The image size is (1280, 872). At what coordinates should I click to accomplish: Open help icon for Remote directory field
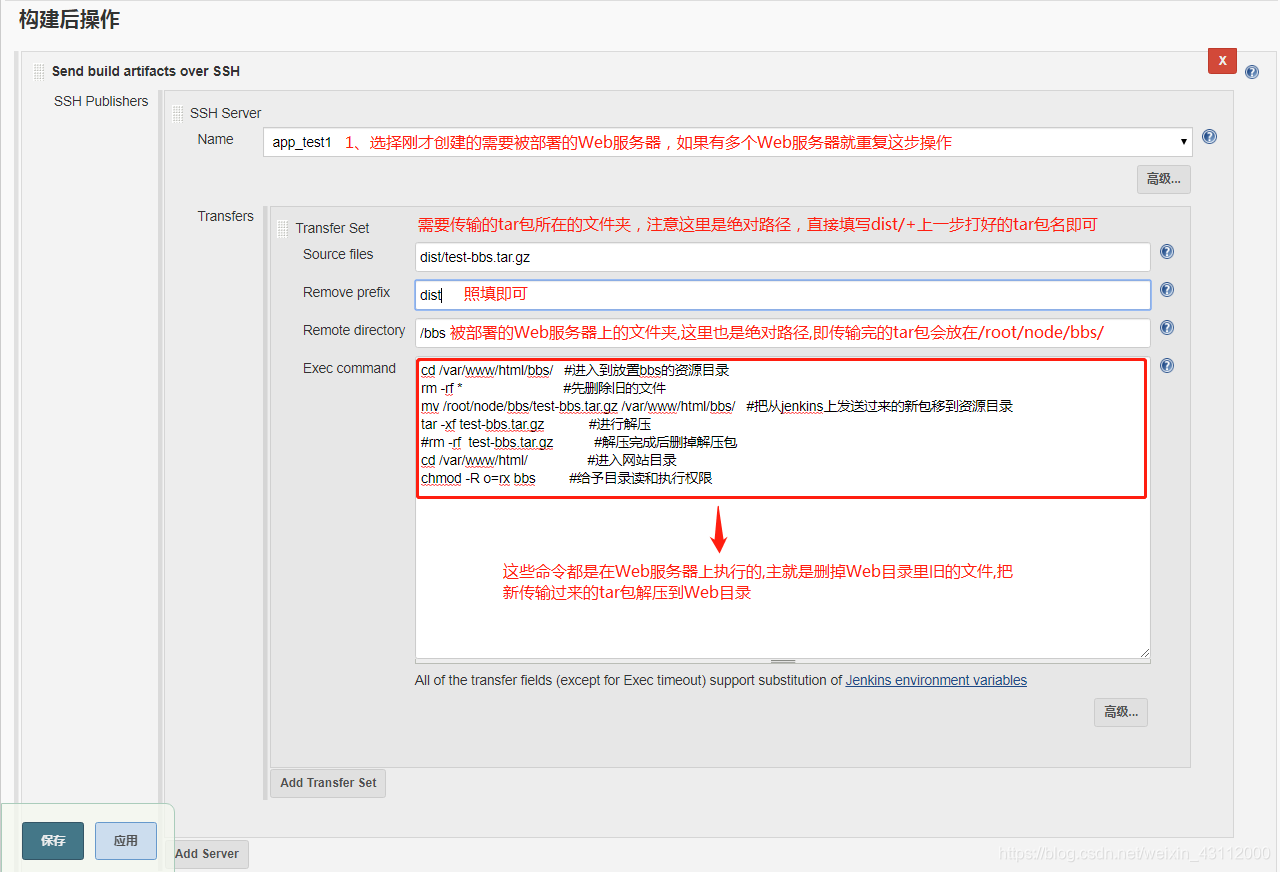1167,328
